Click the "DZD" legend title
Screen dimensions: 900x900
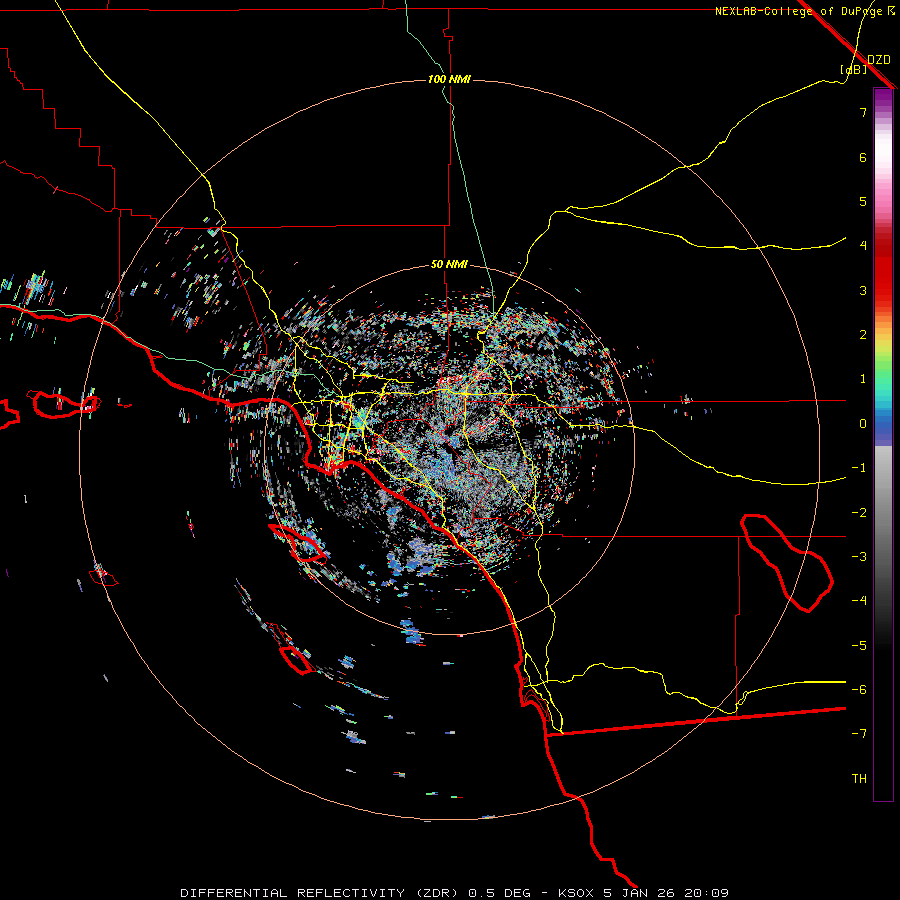click(x=878, y=60)
